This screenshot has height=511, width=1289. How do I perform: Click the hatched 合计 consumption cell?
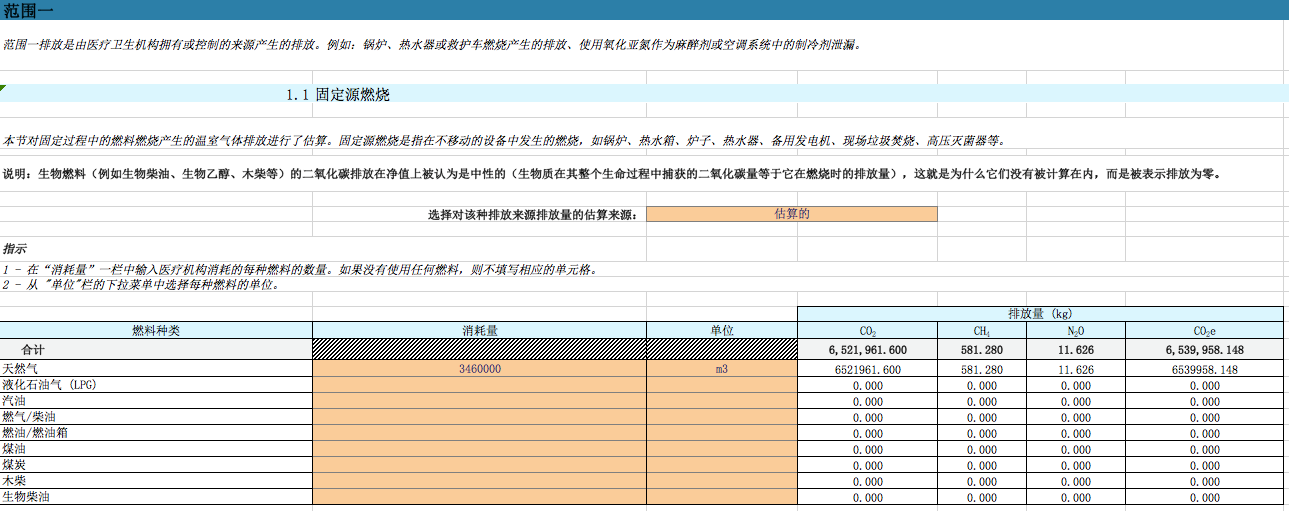click(479, 350)
